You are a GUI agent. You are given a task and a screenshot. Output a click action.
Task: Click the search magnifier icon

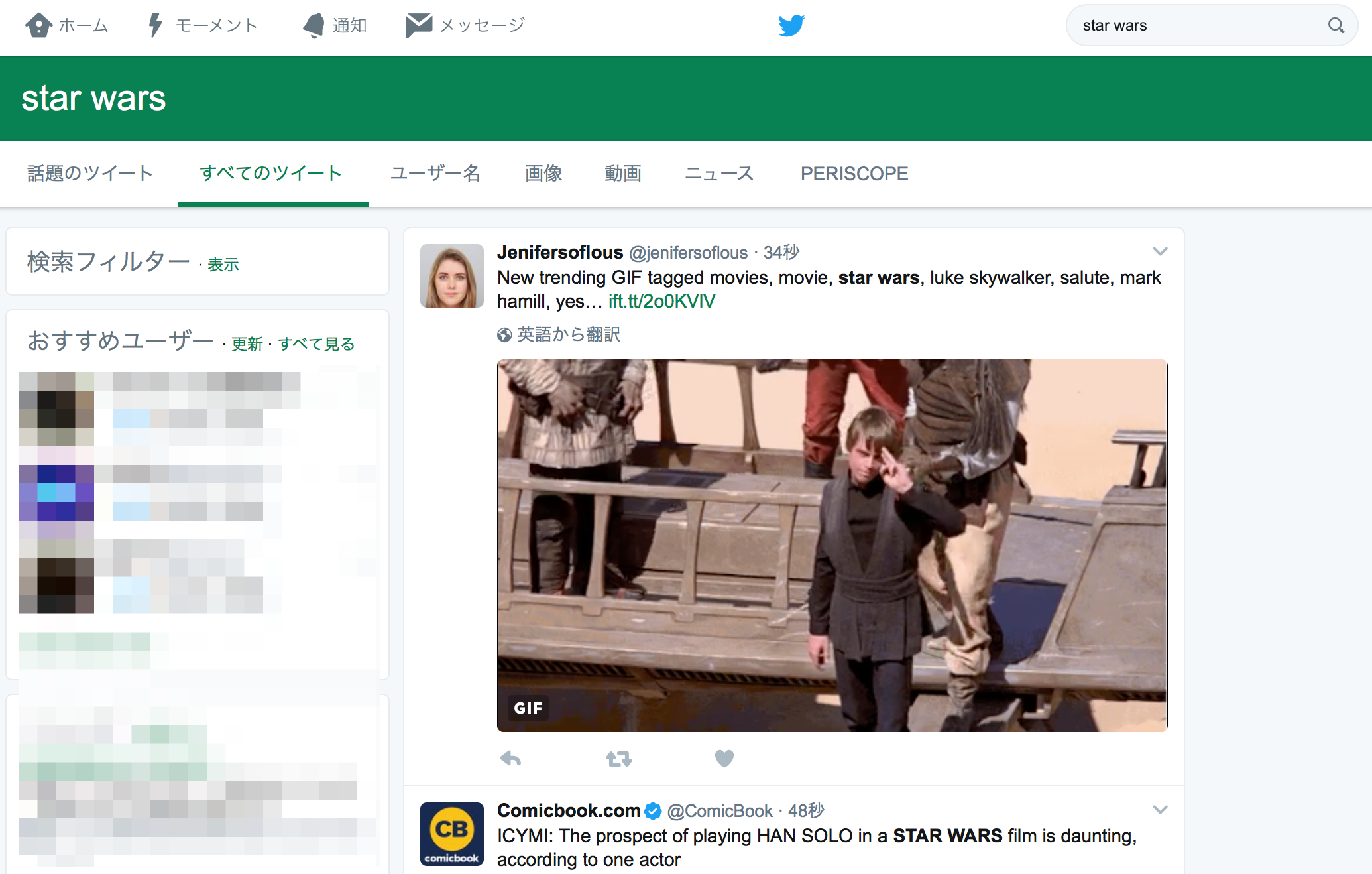point(1336,25)
